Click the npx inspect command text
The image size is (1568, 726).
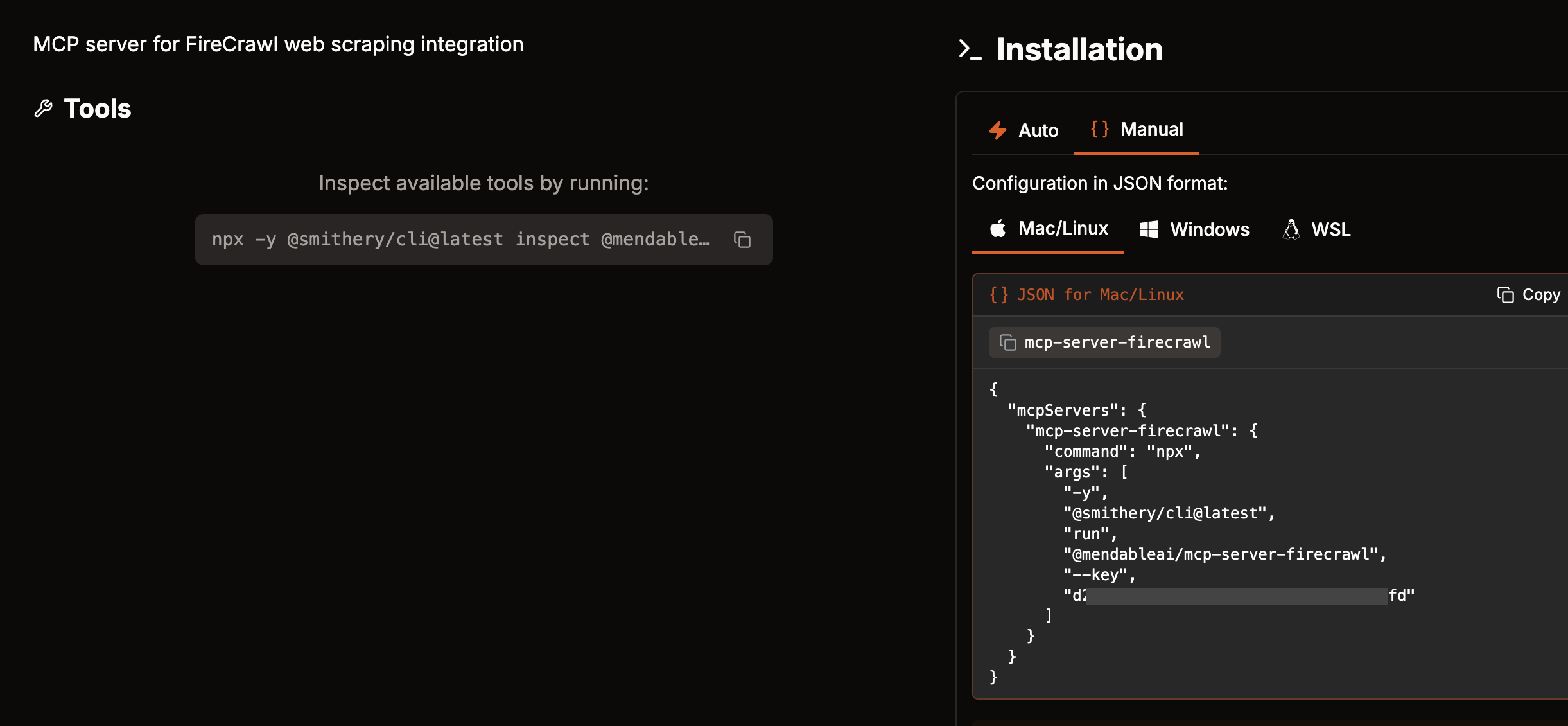tap(461, 240)
